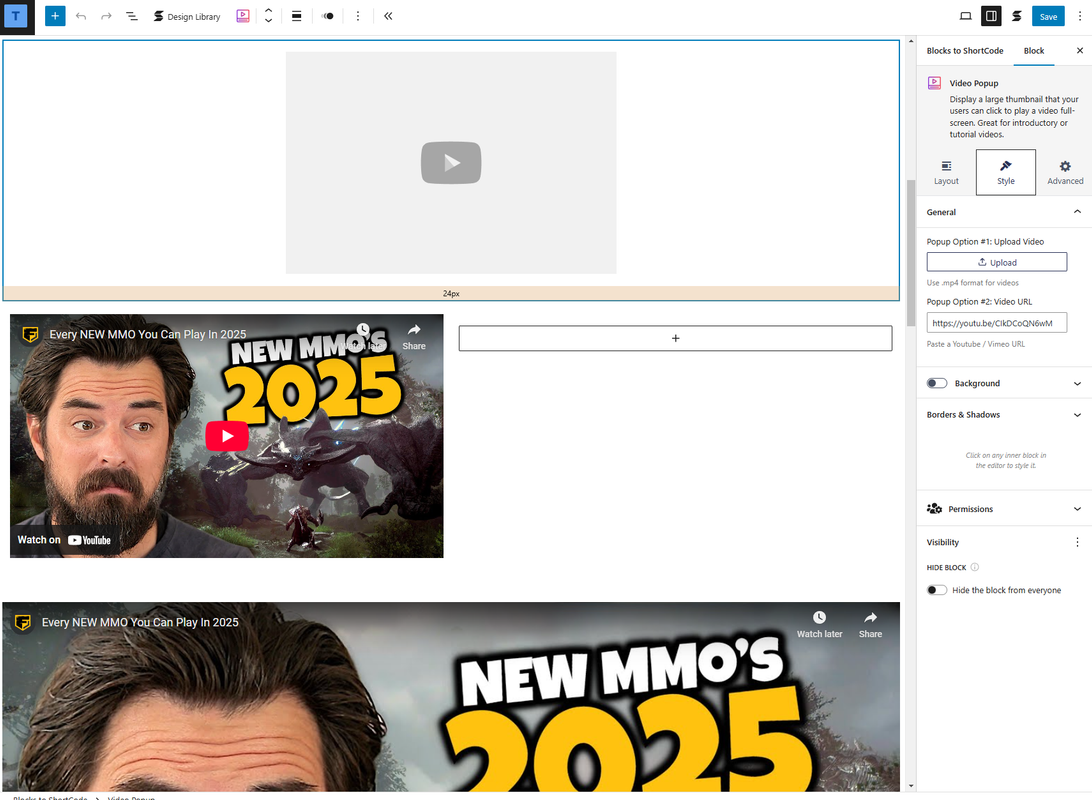This screenshot has width=1092, height=800.
Task: Click Share on the large YouTube embed
Action: [870, 625]
